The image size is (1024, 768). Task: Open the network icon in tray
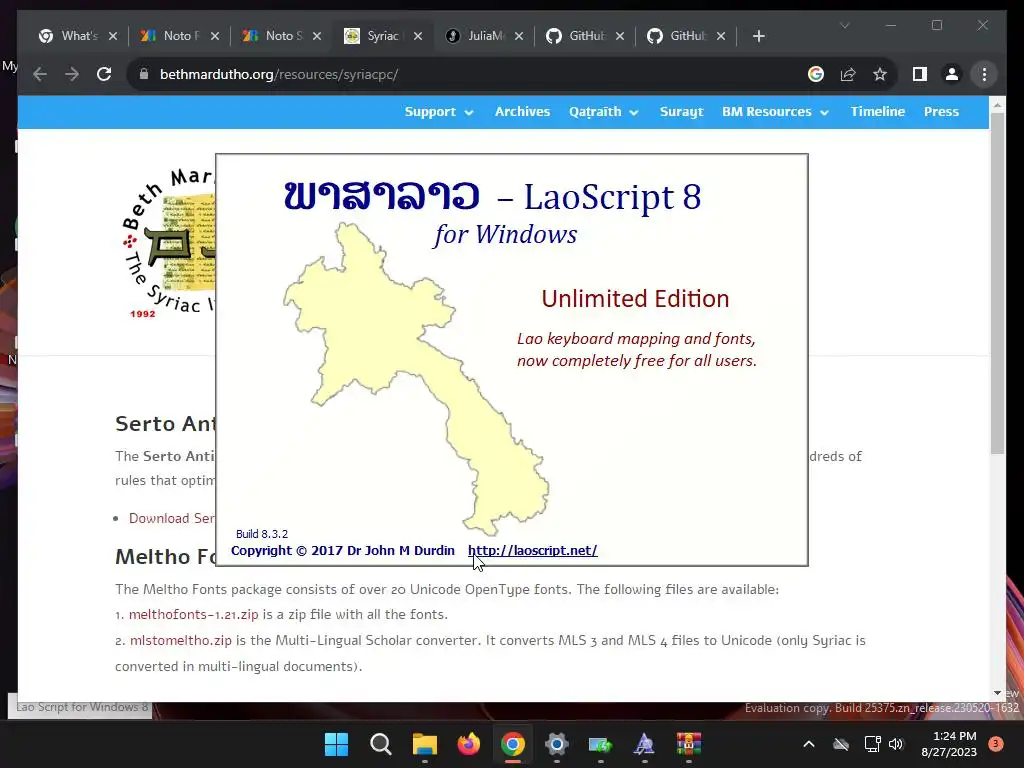(x=872, y=744)
